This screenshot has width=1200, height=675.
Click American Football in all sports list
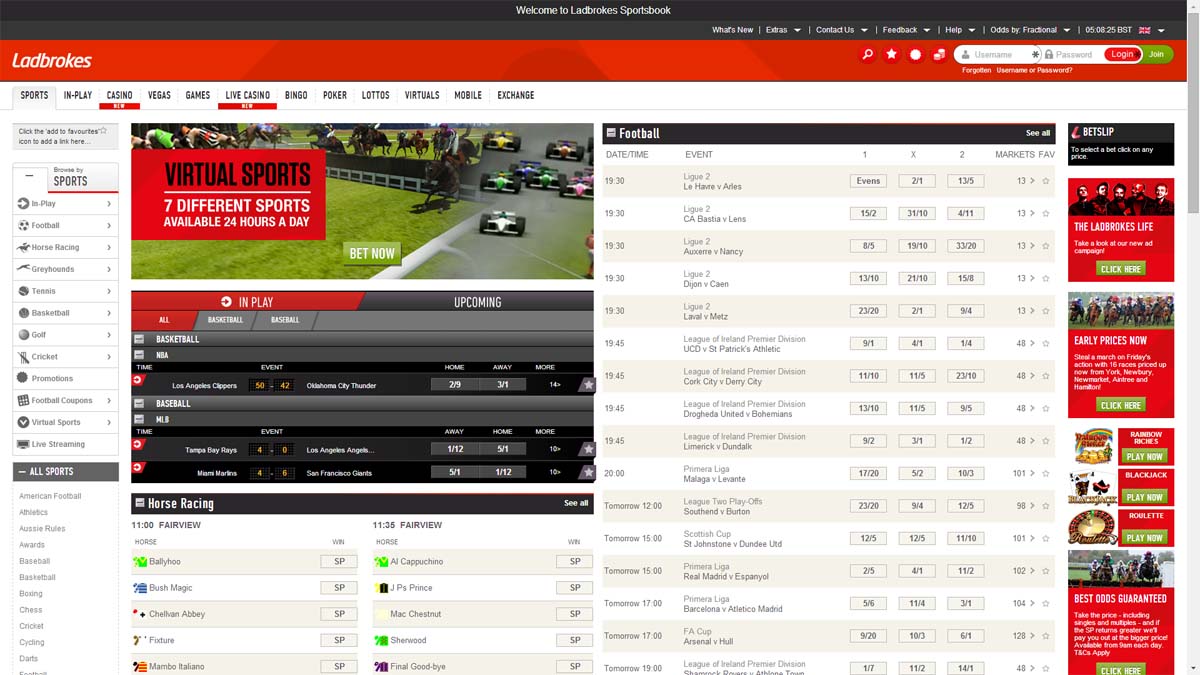pyautogui.click(x=50, y=496)
